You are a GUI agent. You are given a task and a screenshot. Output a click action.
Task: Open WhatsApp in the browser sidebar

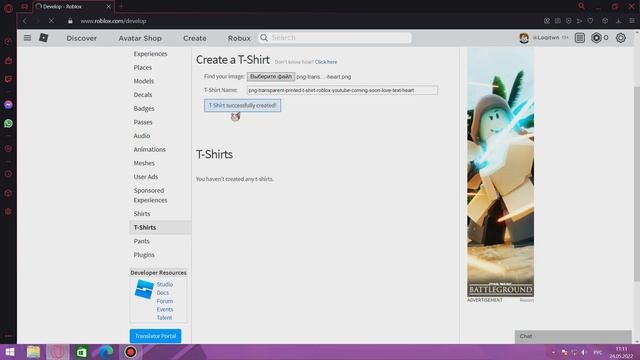(x=8, y=123)
